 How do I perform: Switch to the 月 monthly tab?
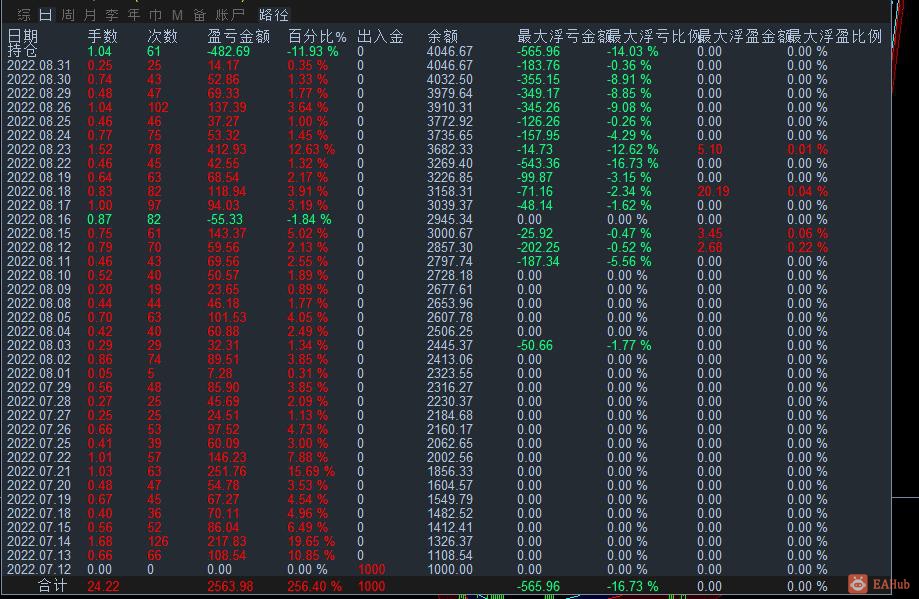tap(90, 15)
